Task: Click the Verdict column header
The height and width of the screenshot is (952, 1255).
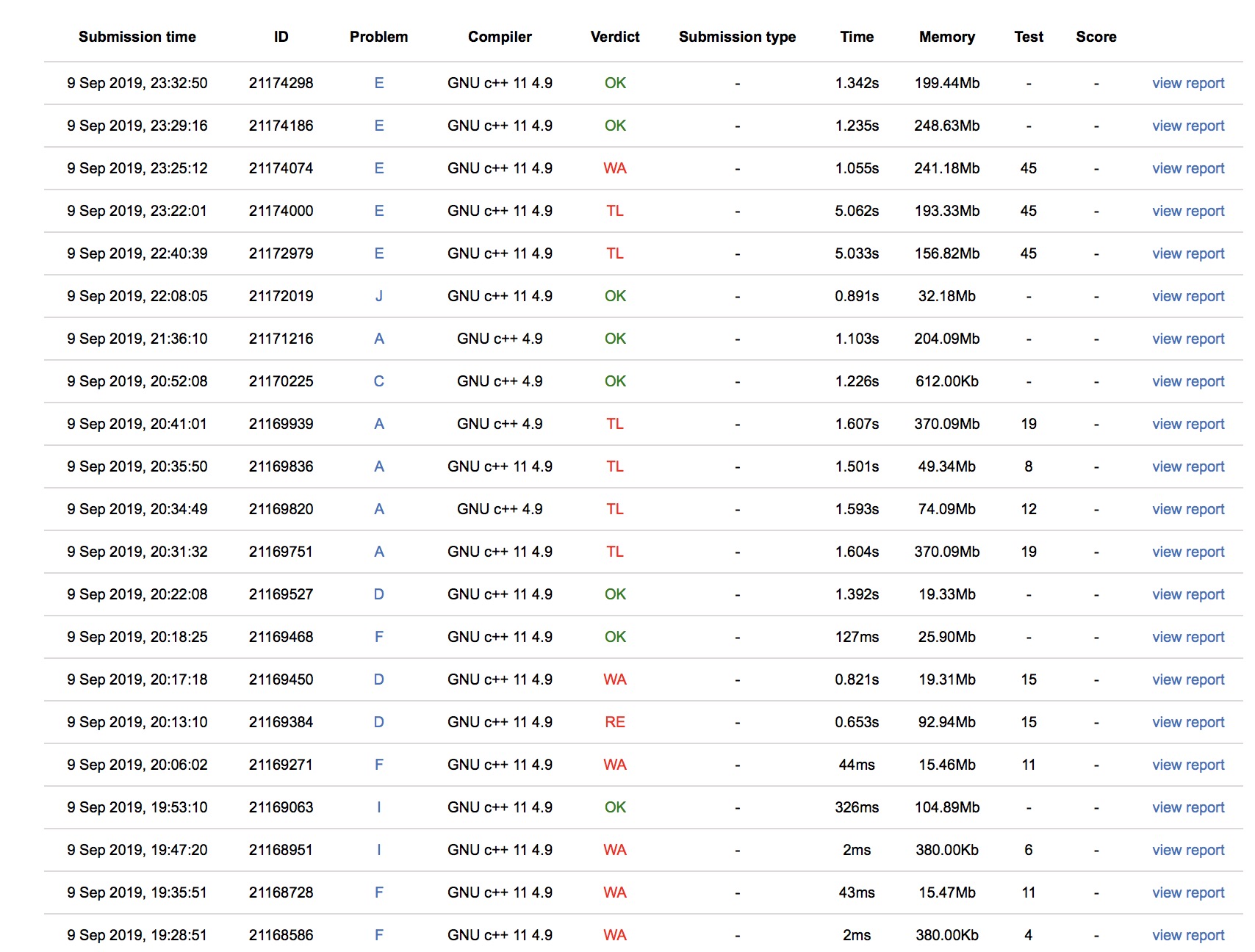Action: click(614, 37)
